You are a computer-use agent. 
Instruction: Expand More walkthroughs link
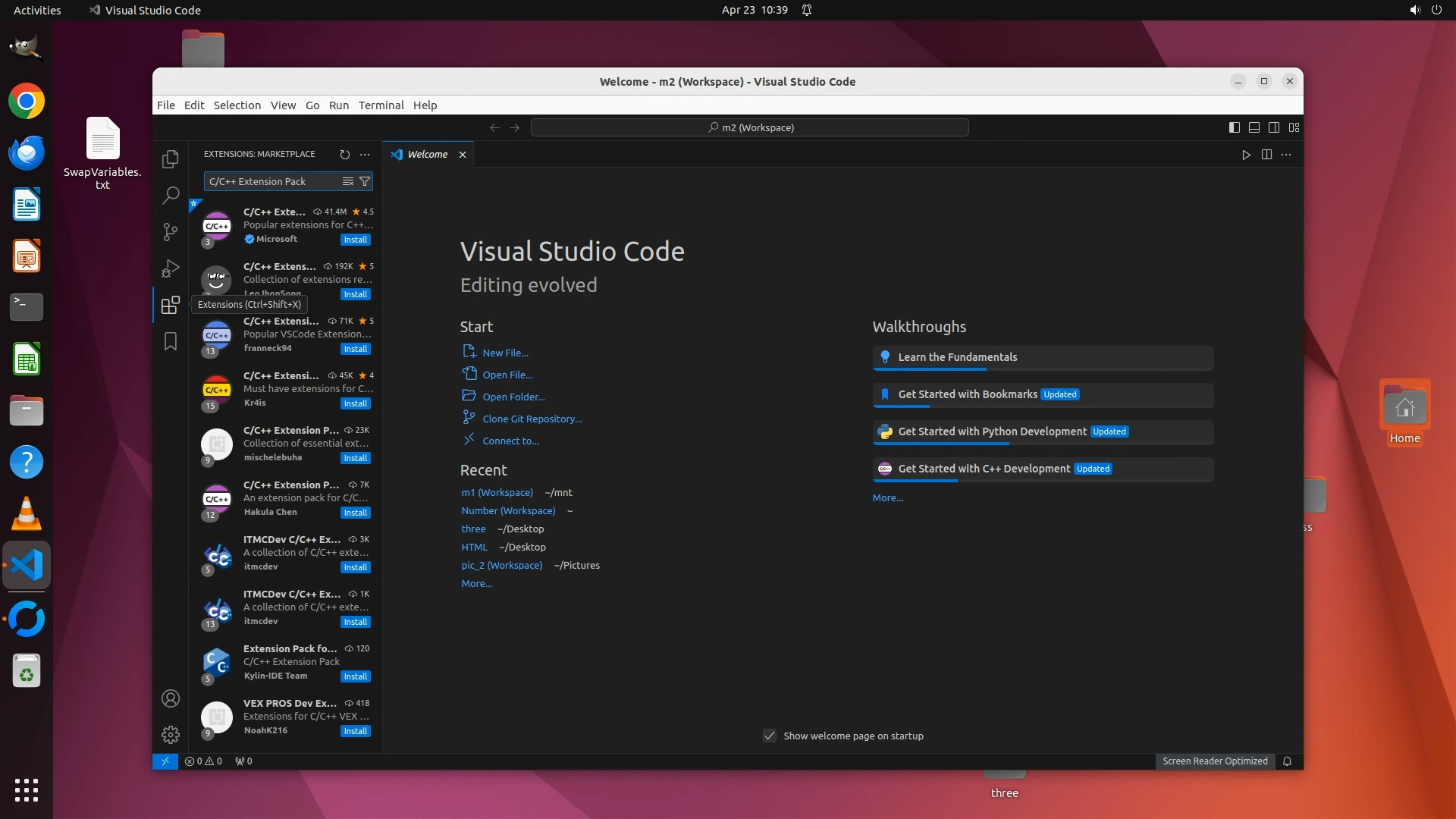[x=887, y=497]
